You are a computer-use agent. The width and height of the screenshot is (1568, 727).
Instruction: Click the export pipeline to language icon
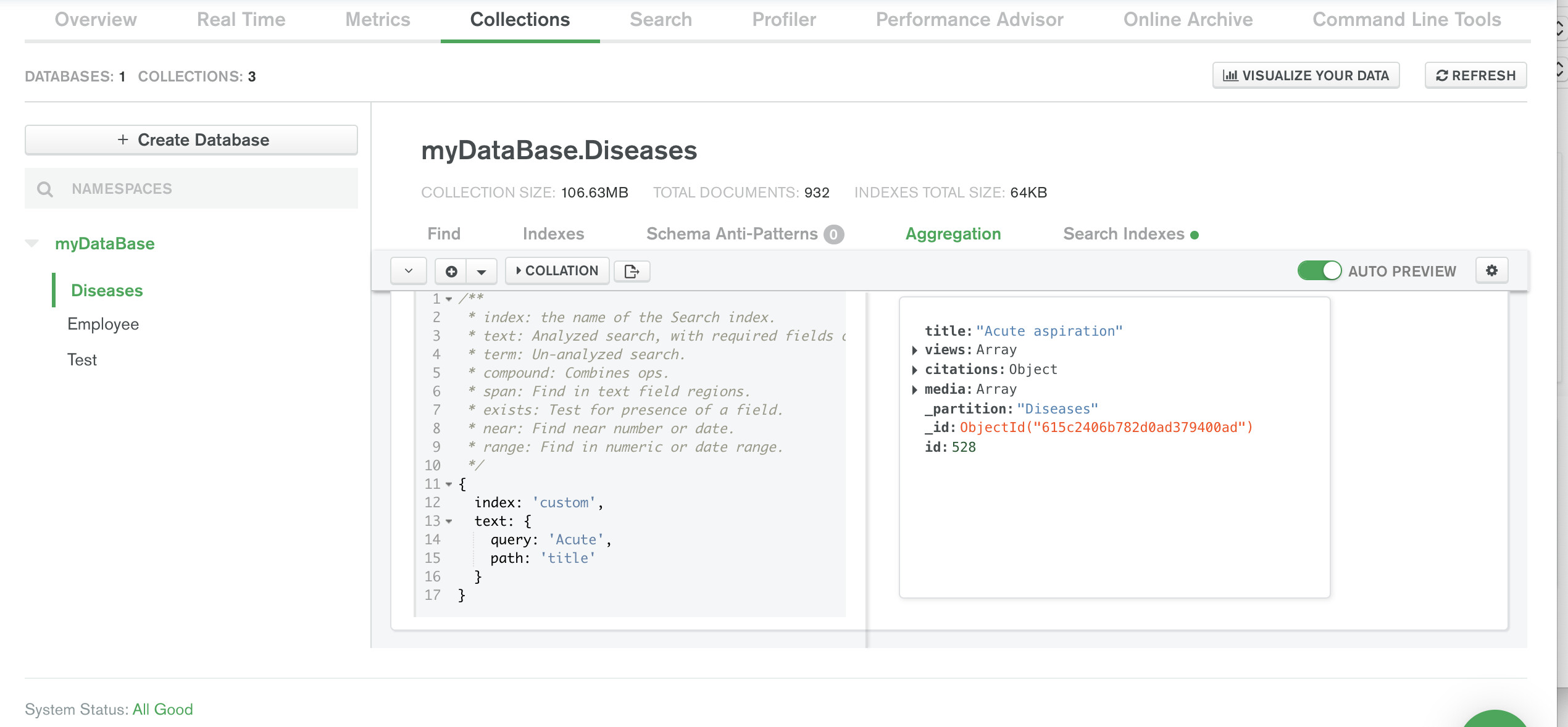tap(632, 272)
